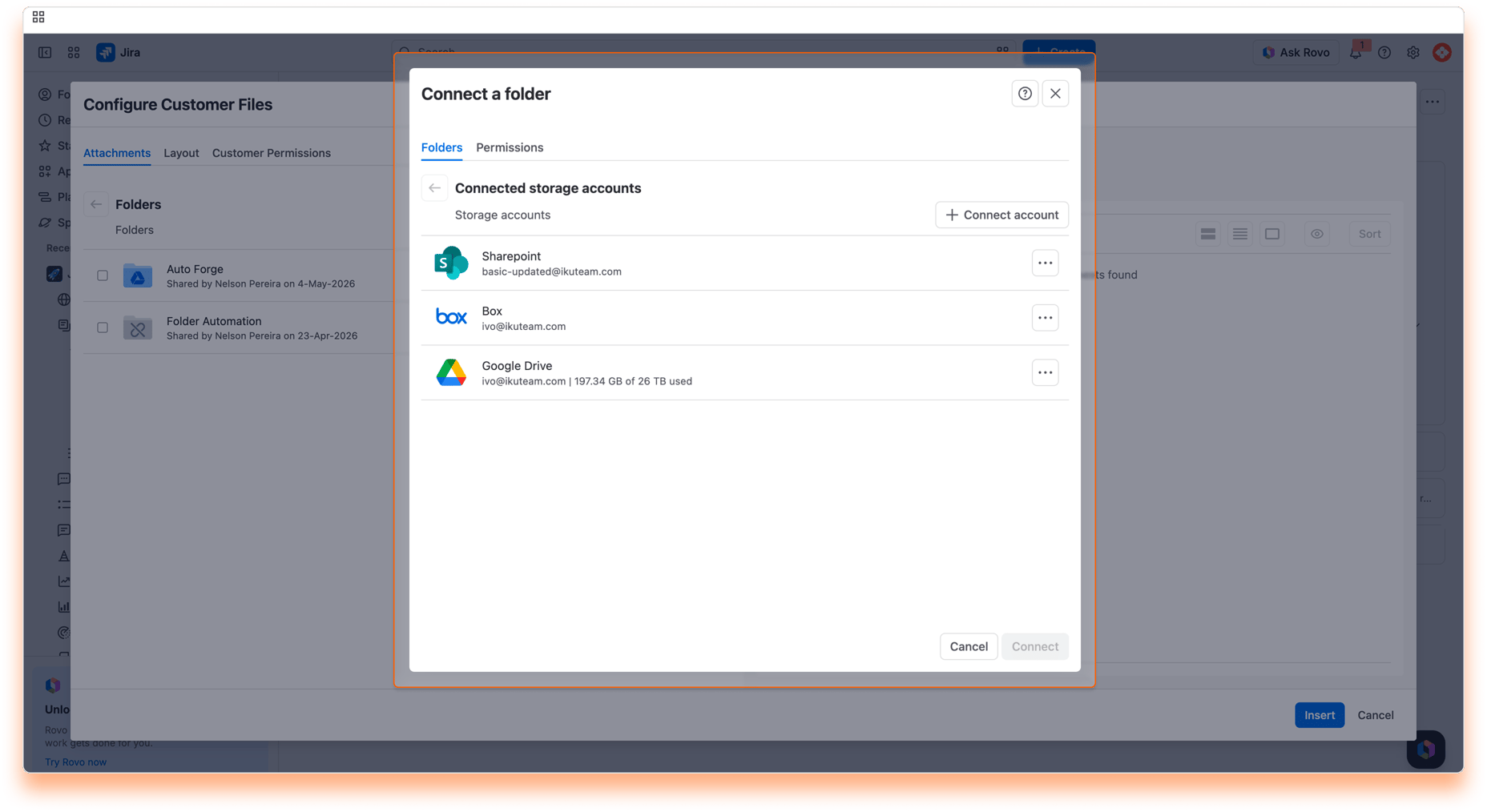The height and width of the screenshot is (812, 1487).
Task: Open more options for Google Drive account
Action: coord(1045,372)
